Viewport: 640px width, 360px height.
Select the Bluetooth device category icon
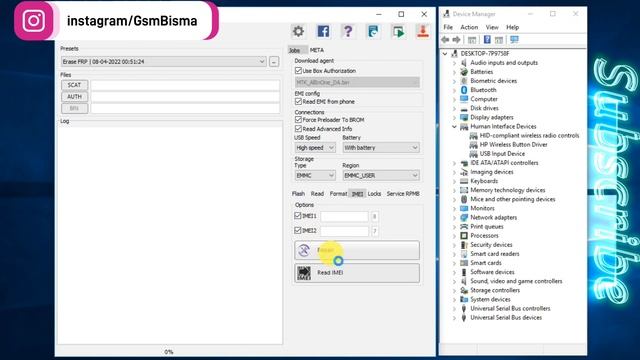pos(464,90)
